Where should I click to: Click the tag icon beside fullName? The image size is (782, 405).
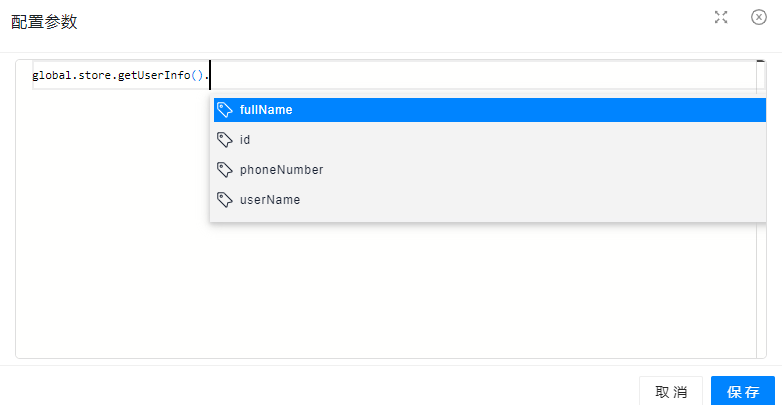click(x=225, y=110)
